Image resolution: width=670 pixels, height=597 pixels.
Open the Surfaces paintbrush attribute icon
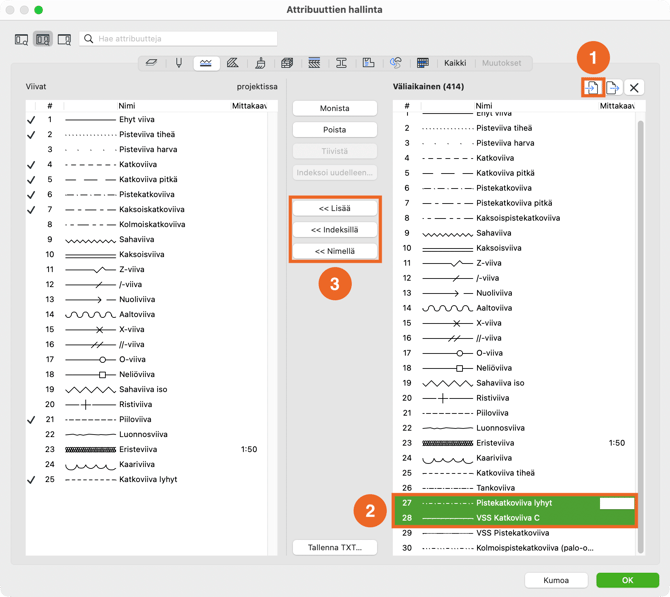point(260,63)
